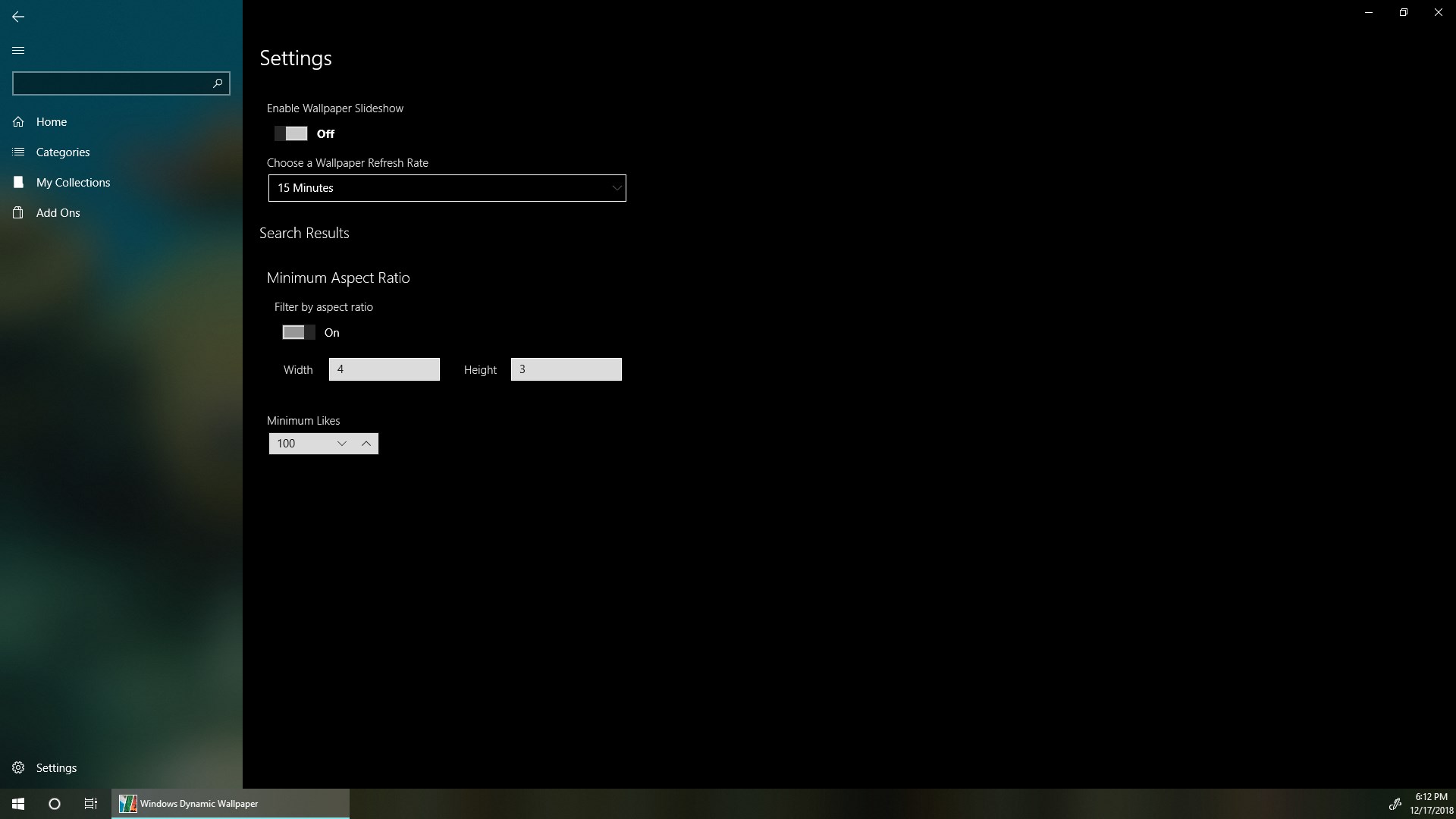Open the My Collections menu item
Screen dimensions: 1456x819
tap(73, 183)
